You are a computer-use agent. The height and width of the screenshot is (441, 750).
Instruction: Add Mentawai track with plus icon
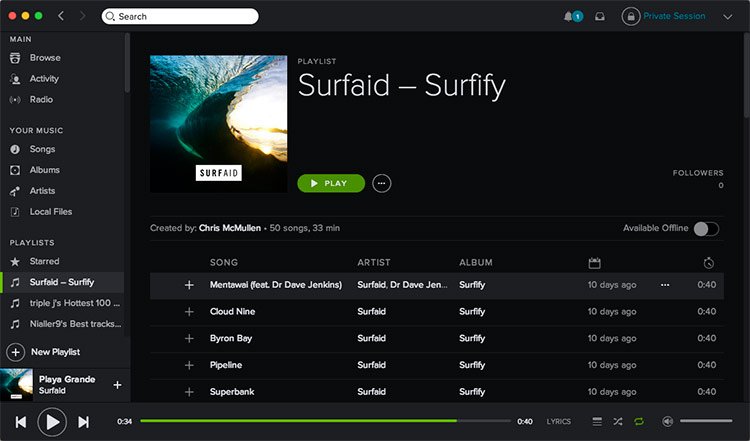[189, 285]
